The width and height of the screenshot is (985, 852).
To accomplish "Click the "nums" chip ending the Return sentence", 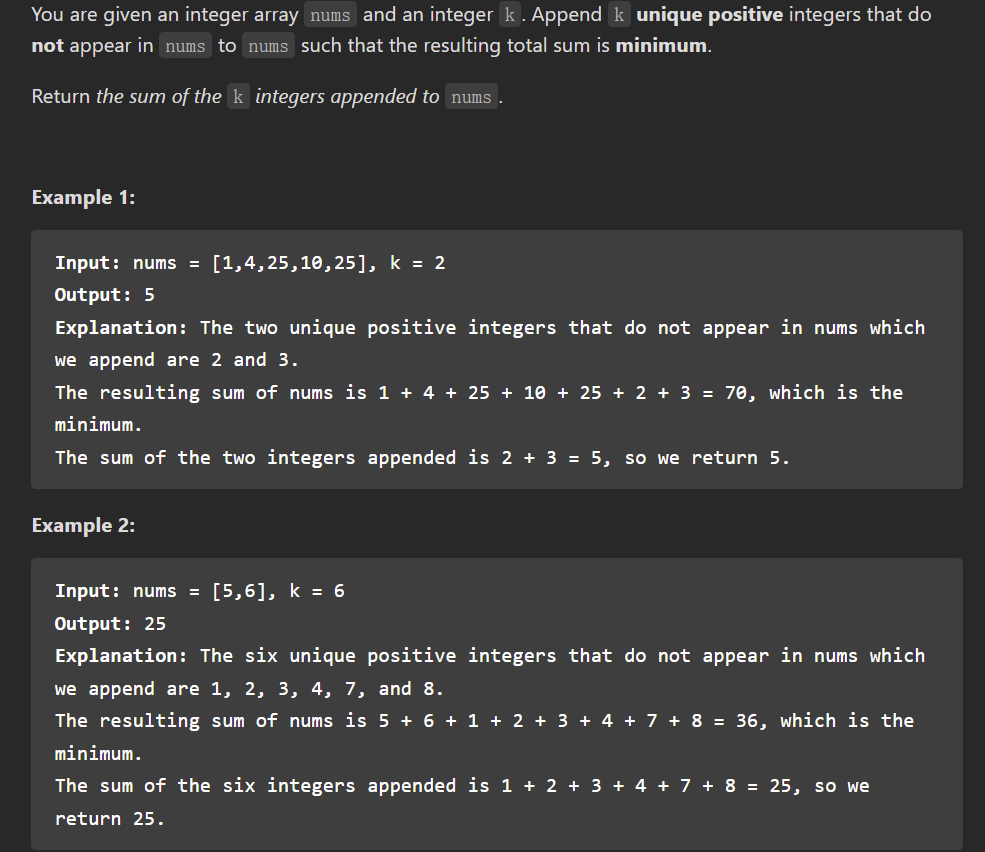I will click(471, 97).
